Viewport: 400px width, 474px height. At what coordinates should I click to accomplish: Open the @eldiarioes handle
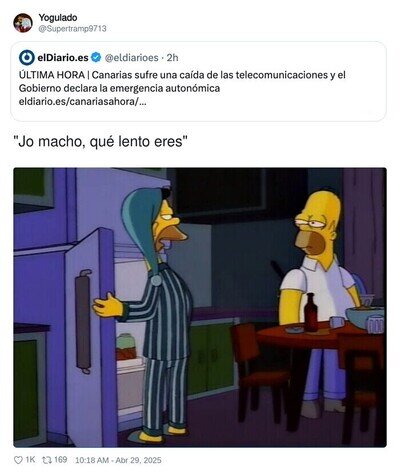pyautogui.click(x=131, y=58)
